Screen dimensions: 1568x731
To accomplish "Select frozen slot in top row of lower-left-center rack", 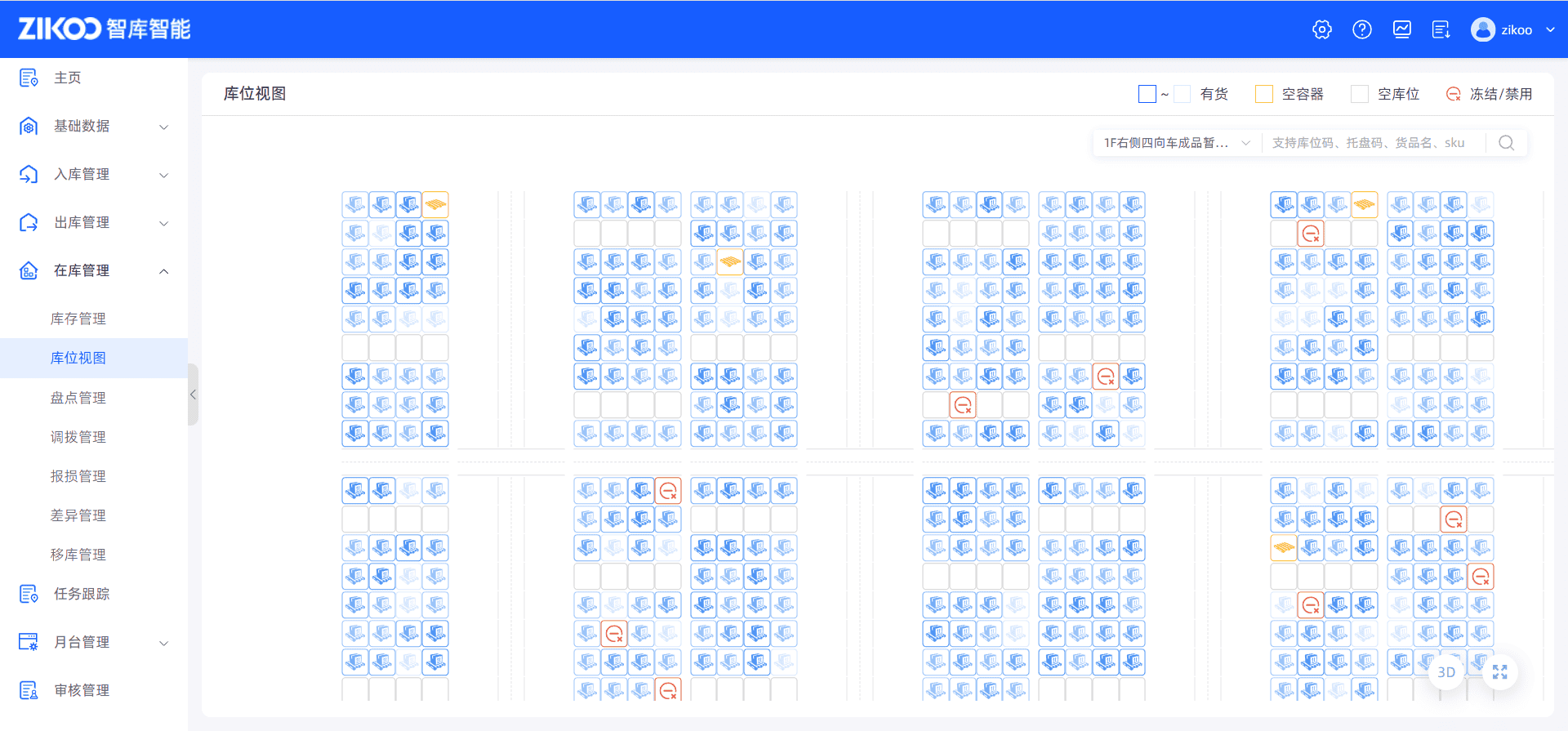I will 668,490.
